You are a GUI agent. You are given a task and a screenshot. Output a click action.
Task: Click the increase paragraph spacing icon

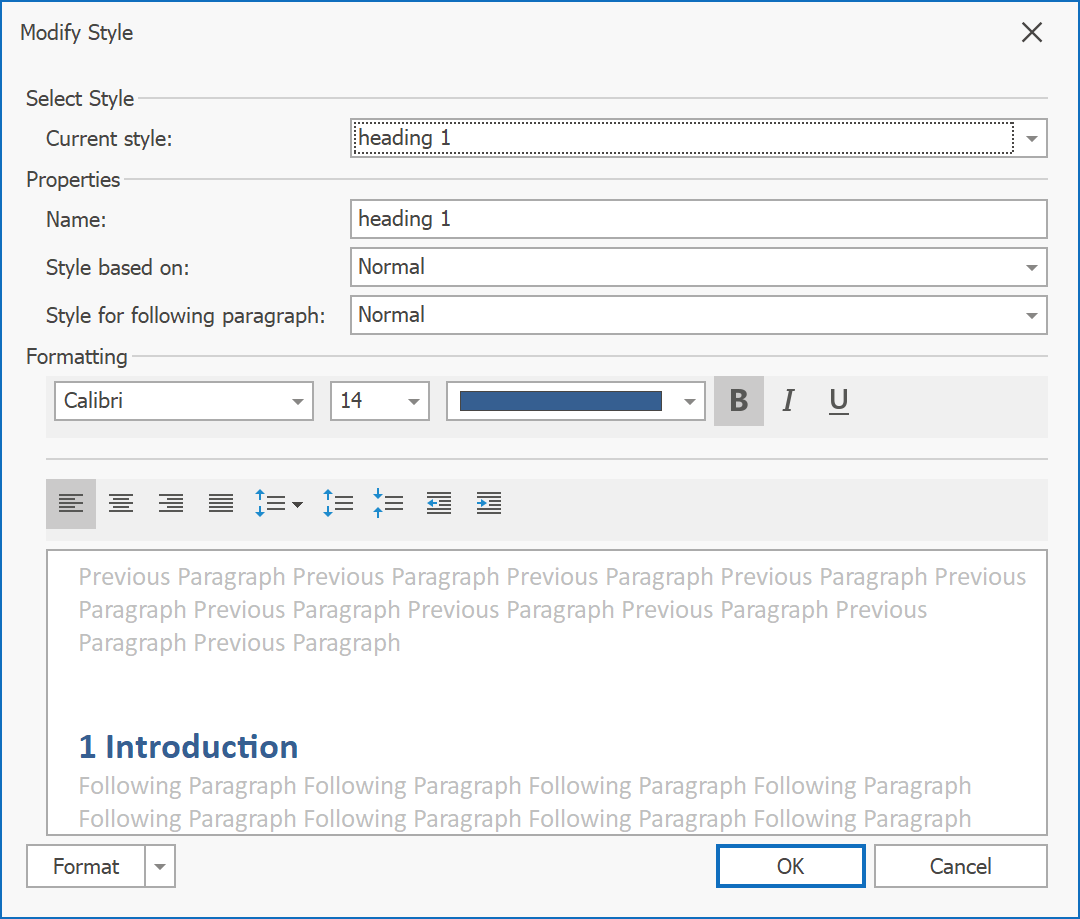[x=337, y=503]
